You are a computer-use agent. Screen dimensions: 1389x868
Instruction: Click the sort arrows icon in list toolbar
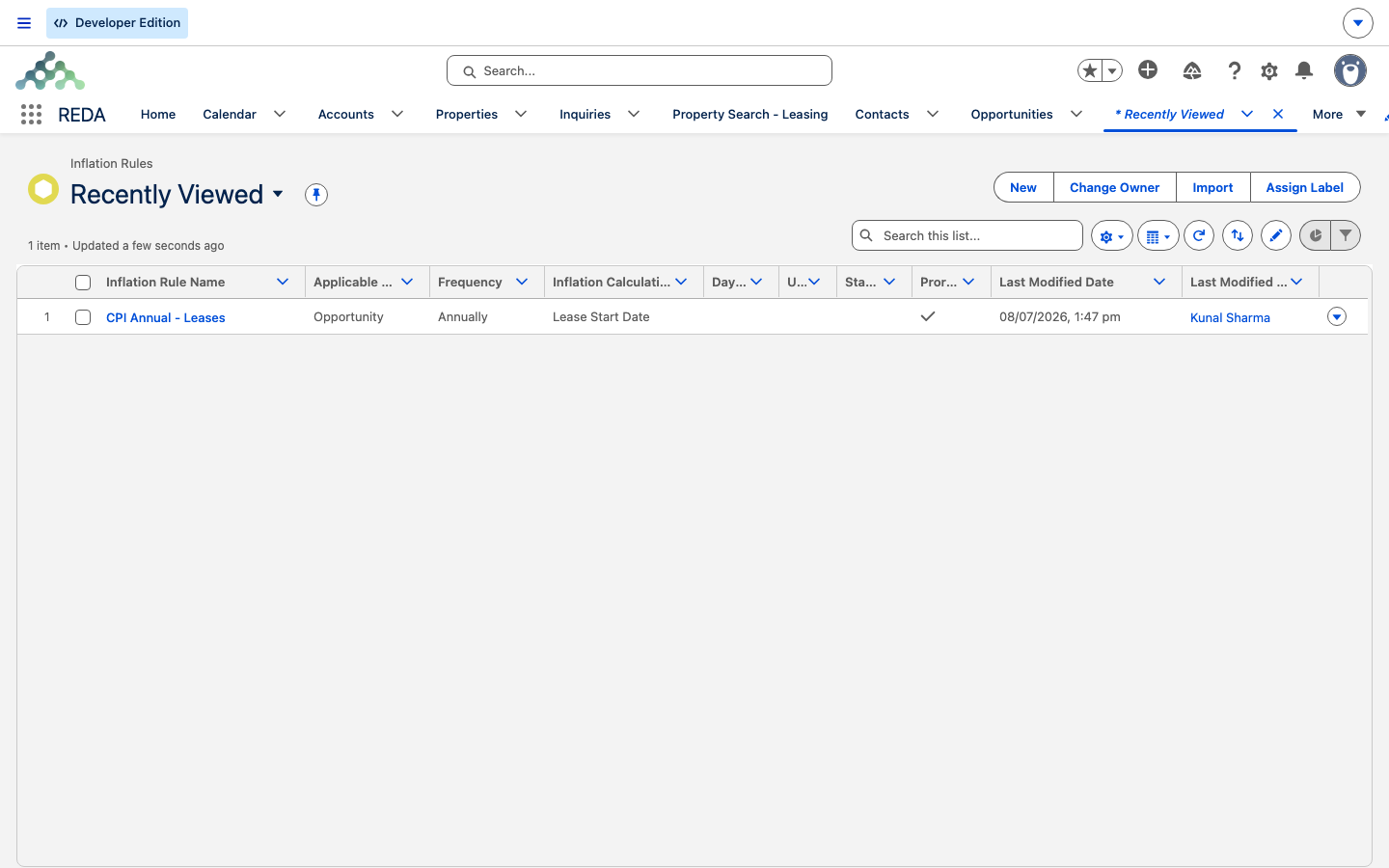coord(1238,235)
